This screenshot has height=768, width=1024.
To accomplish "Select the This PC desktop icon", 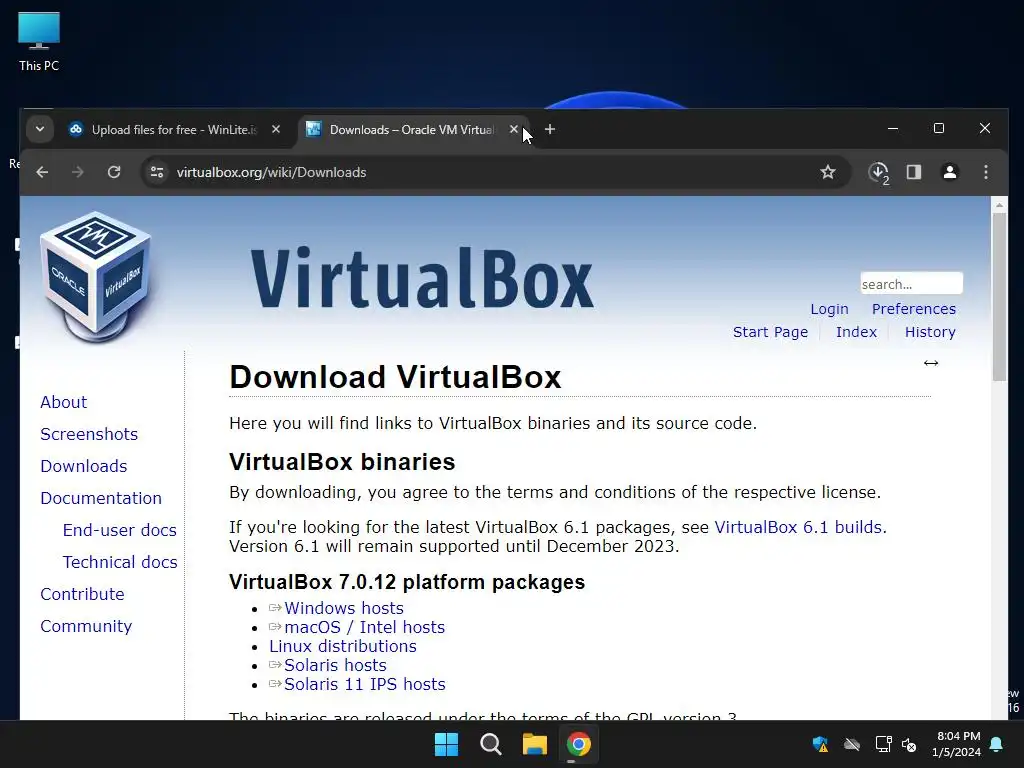I will (x=39, y=42).
